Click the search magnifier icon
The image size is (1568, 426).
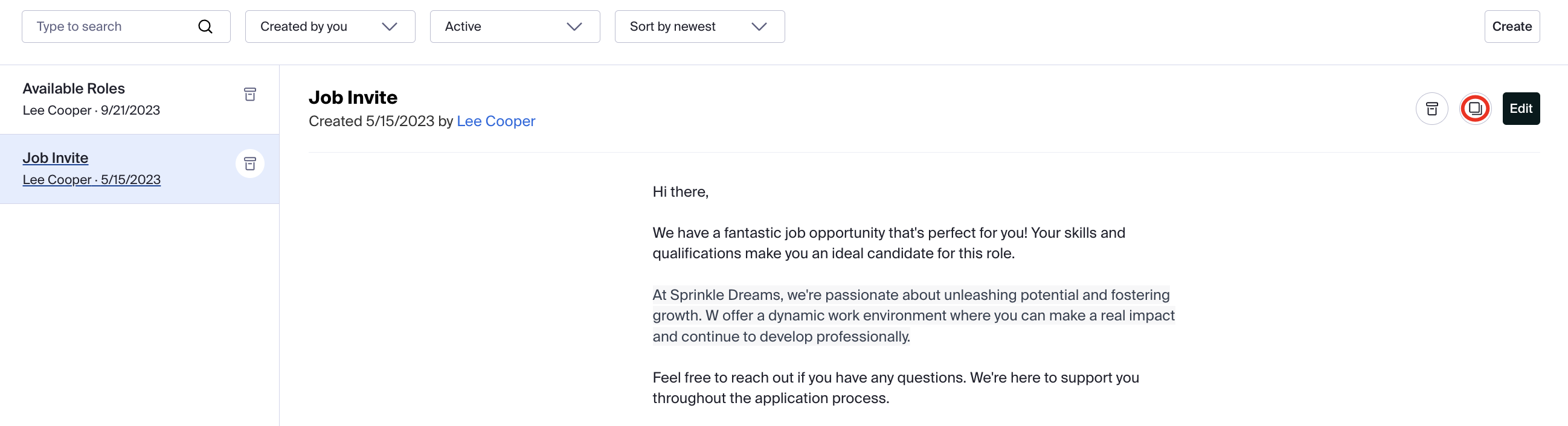[205, 27]
